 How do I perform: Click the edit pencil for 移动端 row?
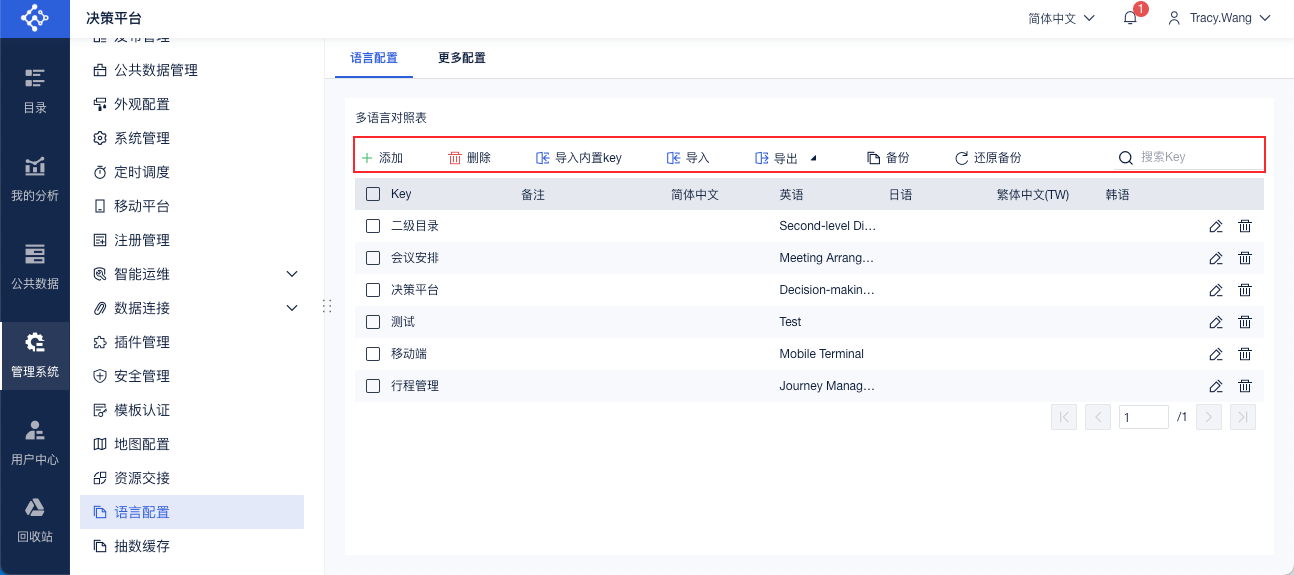(1216, 354)
